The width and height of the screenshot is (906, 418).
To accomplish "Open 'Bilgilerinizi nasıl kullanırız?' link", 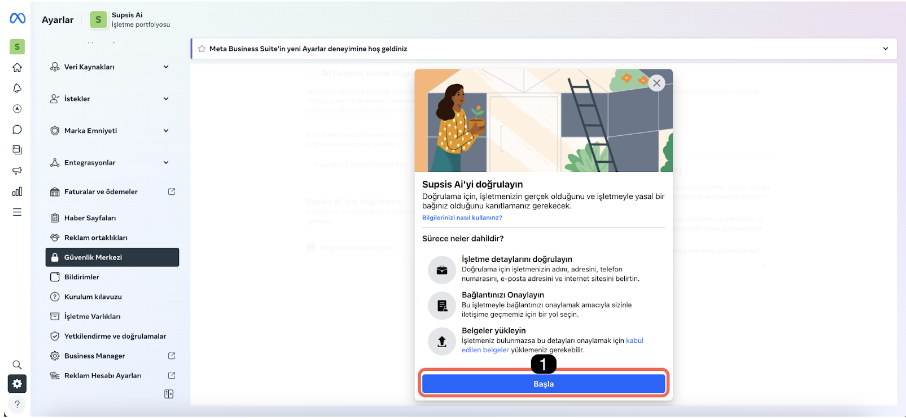I will 462,218.
